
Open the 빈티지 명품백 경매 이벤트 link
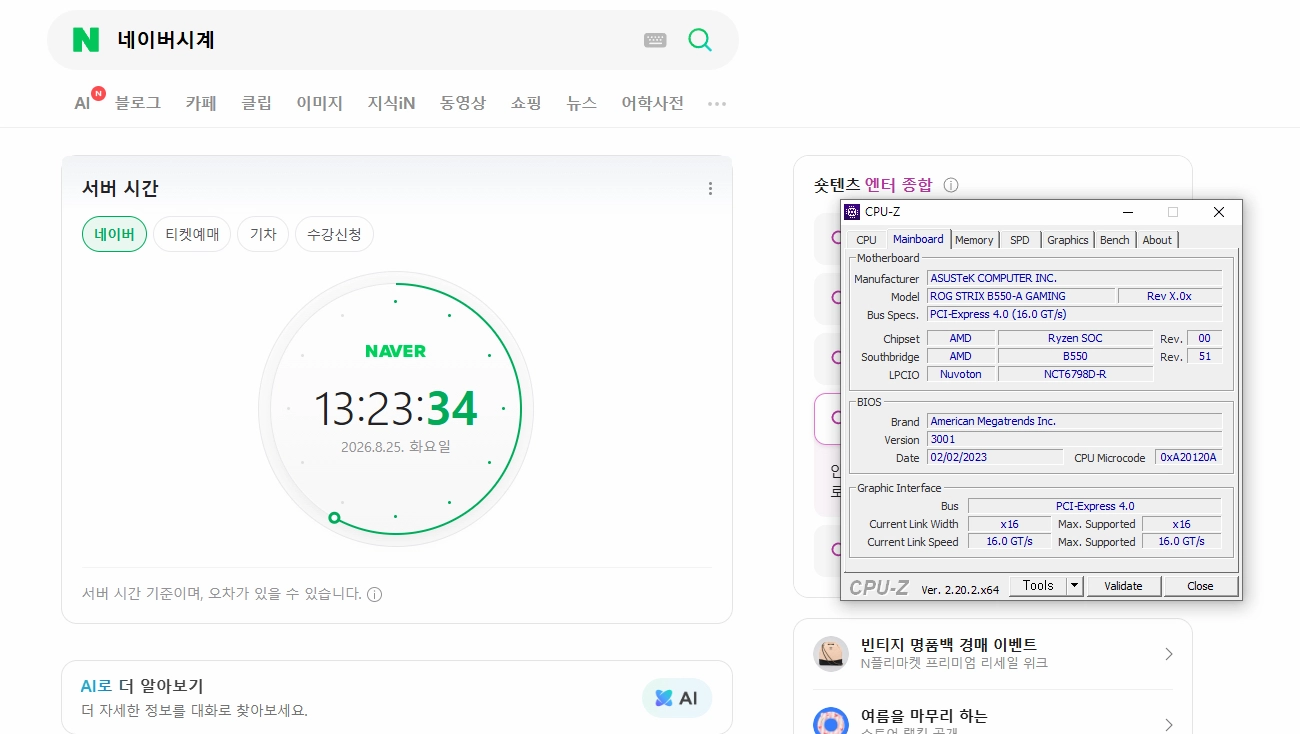click(949, 645)
